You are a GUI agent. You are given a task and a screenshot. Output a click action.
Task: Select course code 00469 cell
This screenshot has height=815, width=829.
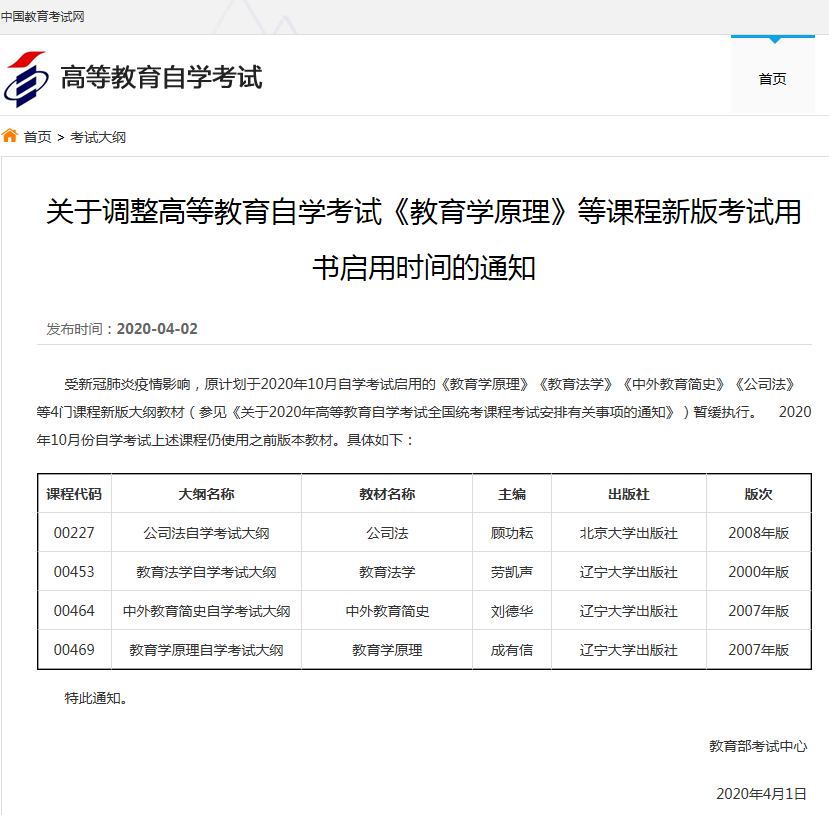point(74,650)
